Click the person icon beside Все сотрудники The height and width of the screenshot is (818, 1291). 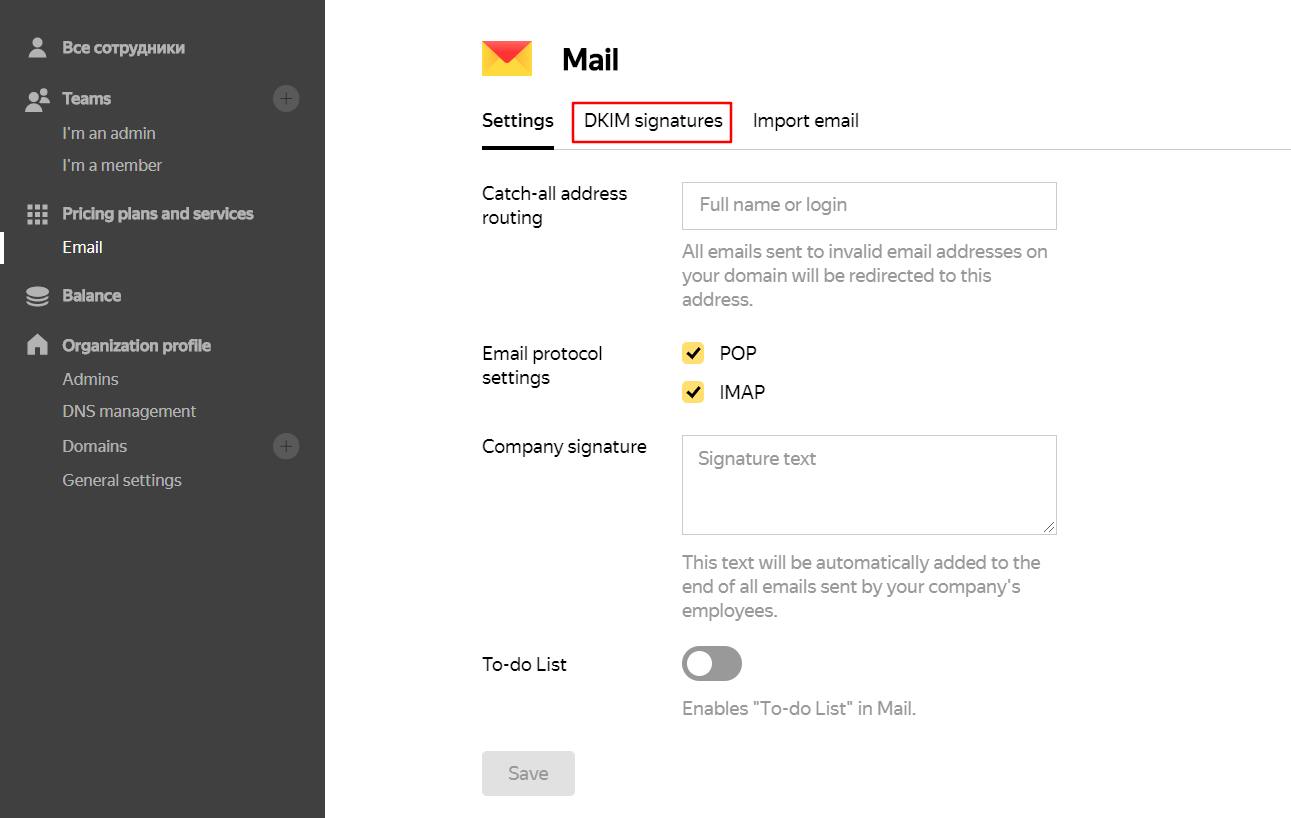(x=37, y=47)
